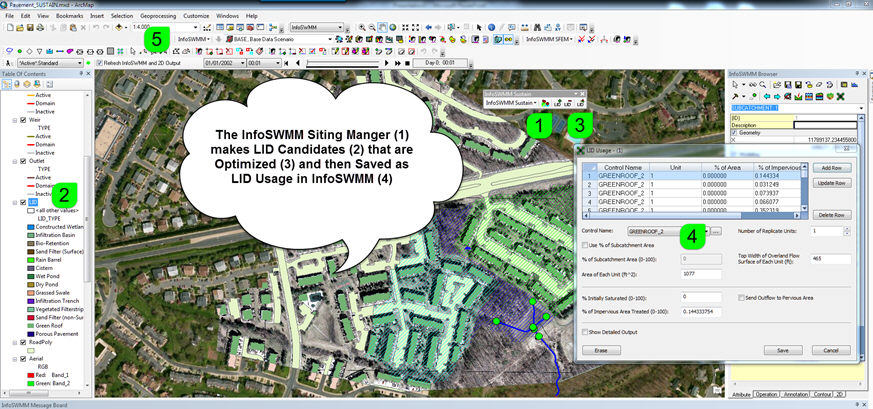Click the Save button in LID Usage
Image resolution: width=873 pixels, height=409 pixels.
[783, 350]
